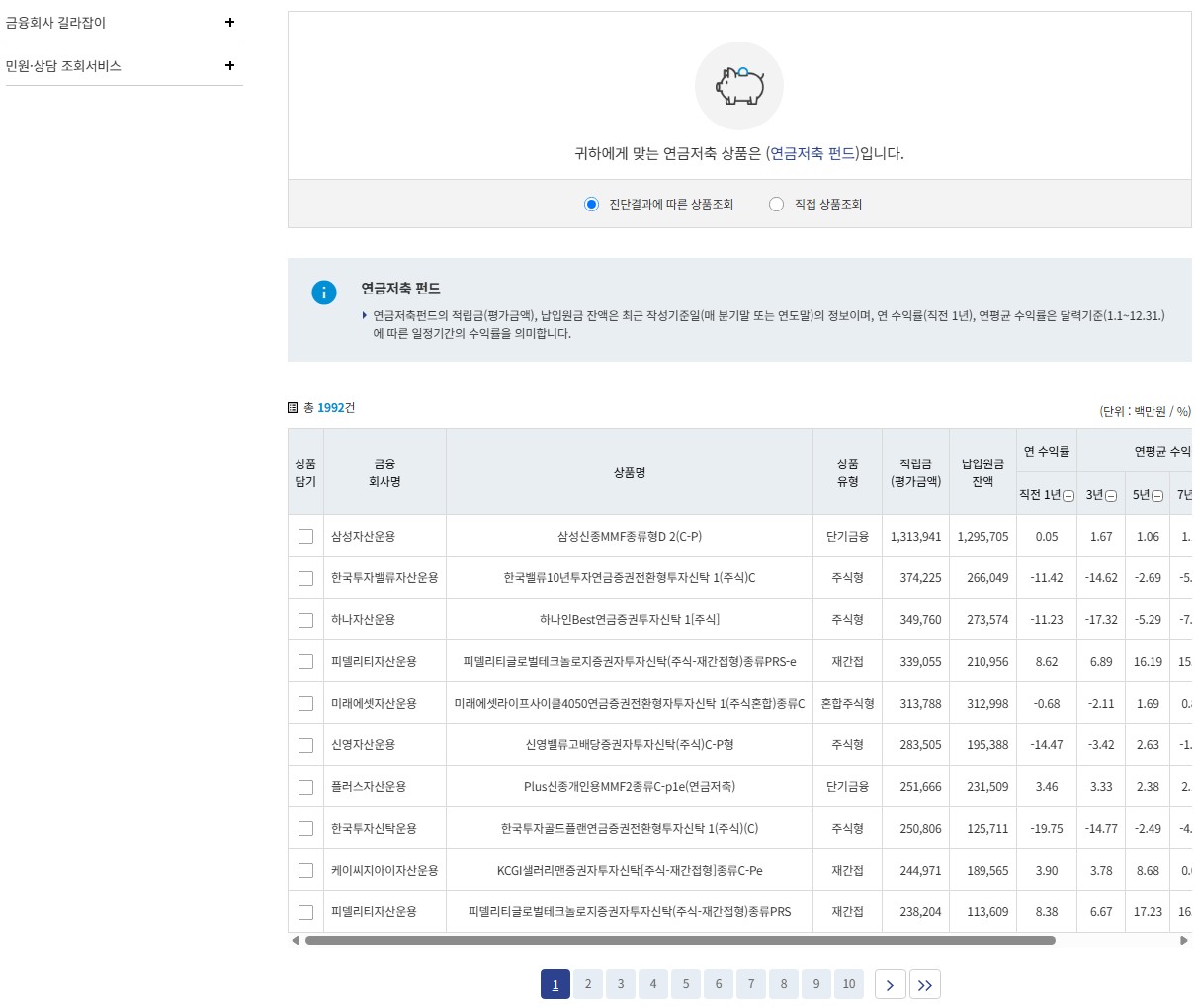
Task: Click product name 신영밸류고배당증권자투자신탁(주식)C-P형
Action: tap(630, 745)
